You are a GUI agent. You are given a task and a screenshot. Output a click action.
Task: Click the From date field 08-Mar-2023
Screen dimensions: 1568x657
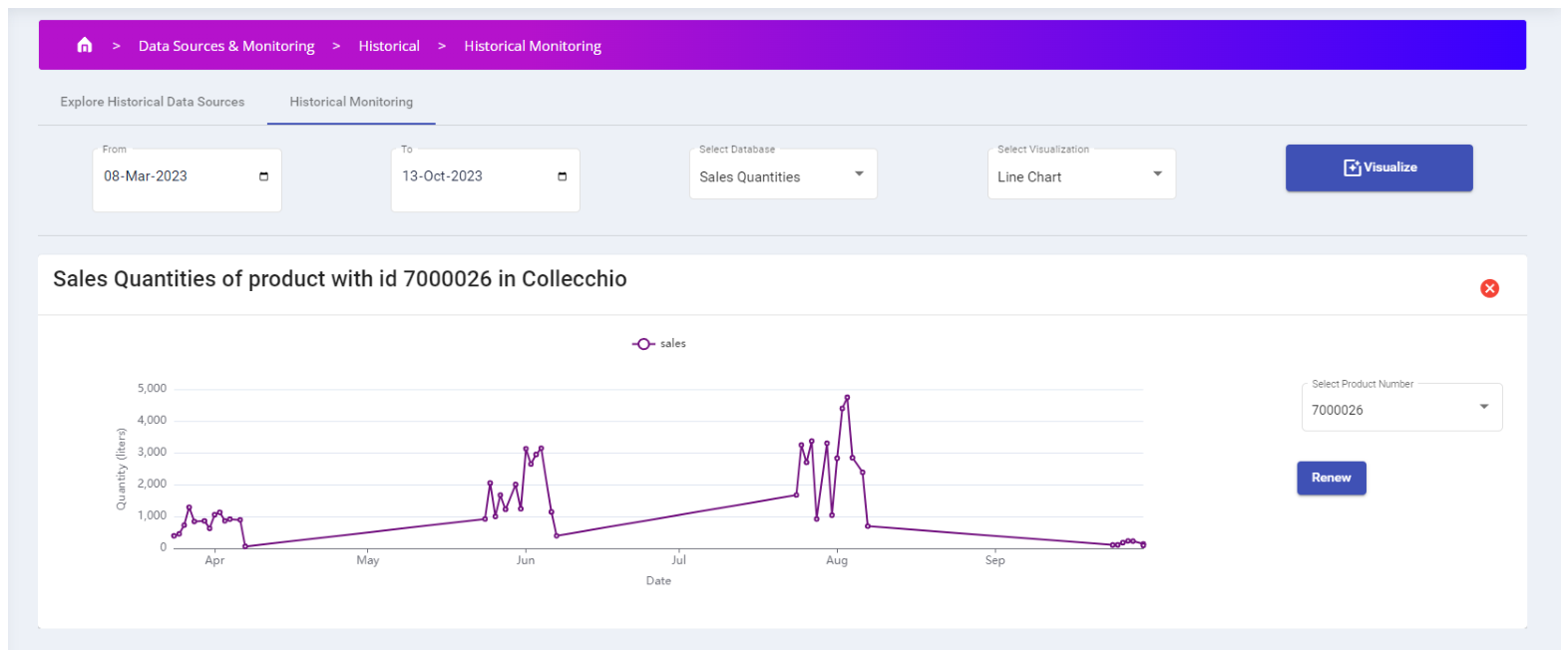(x=187, y=177)
